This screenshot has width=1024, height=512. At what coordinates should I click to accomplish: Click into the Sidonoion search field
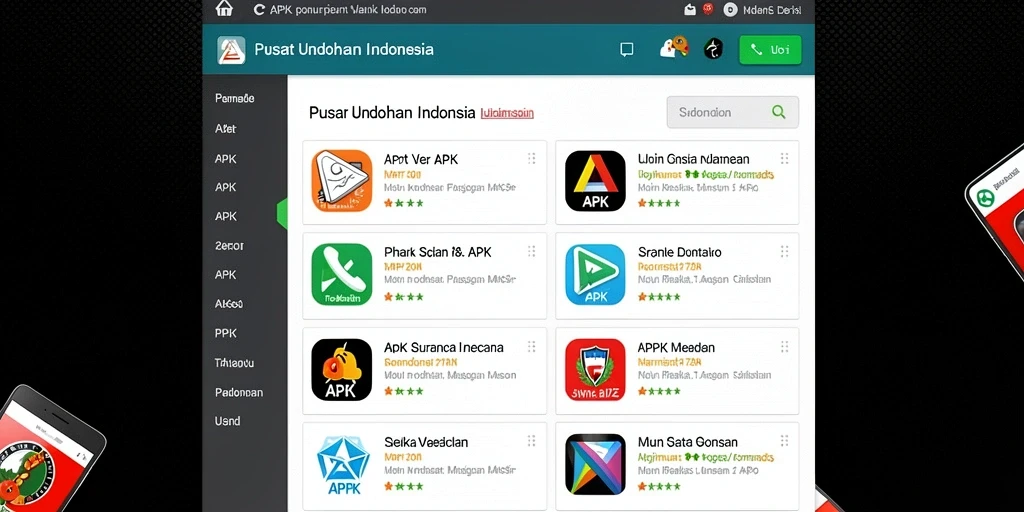point(732,112)
